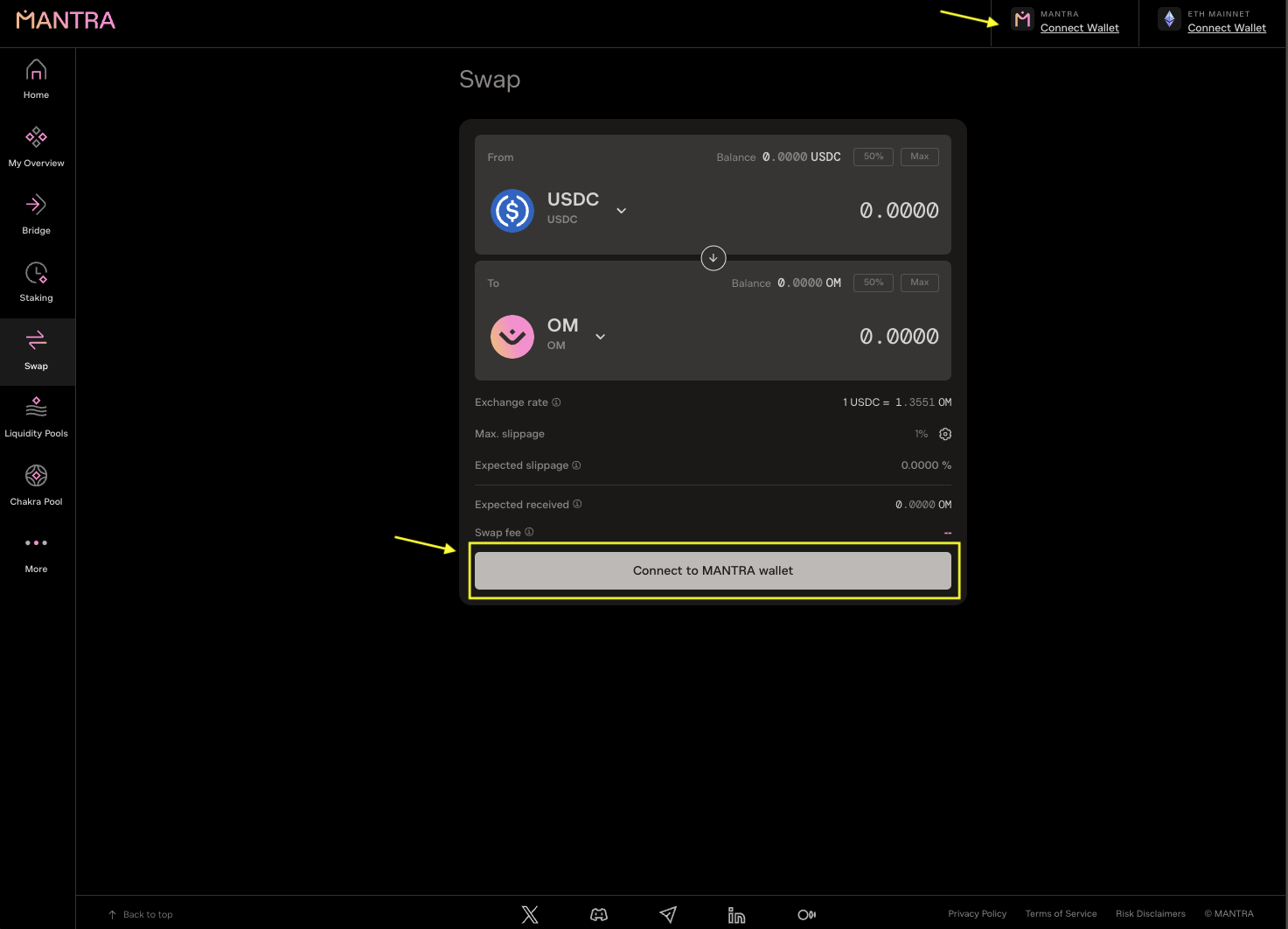Viewport: 1288px width, 929px height.
Task: Select 50% of USDC balance
Action: [x=873, y=157]
